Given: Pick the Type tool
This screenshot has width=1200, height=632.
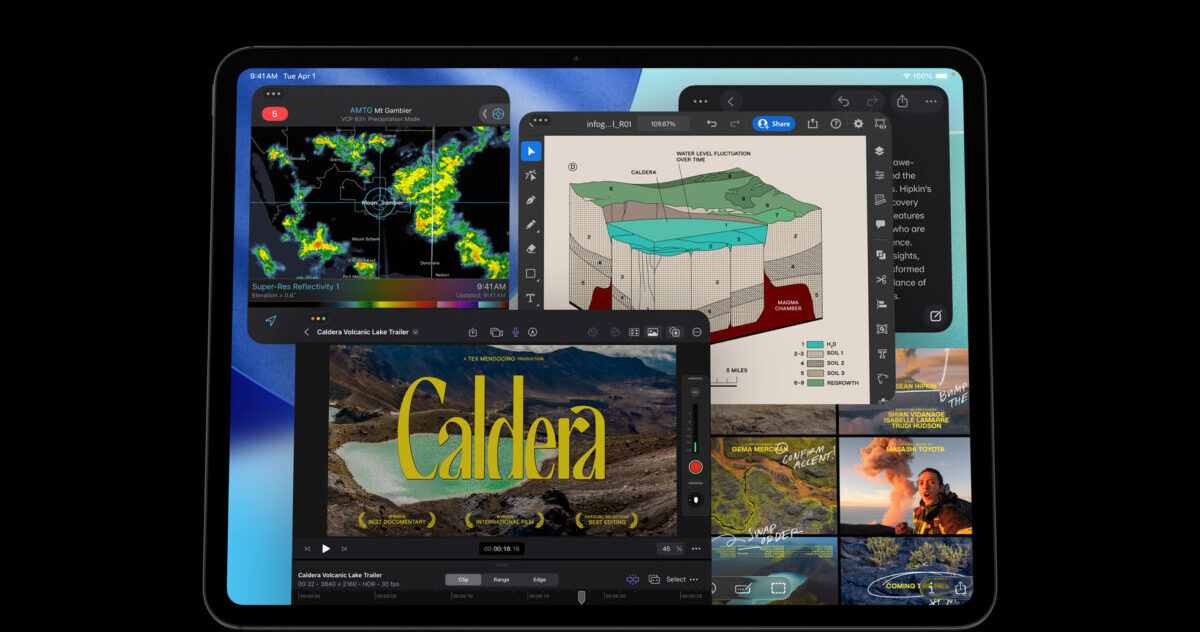Looking at the screenshot, I should (x=531, y=298).
